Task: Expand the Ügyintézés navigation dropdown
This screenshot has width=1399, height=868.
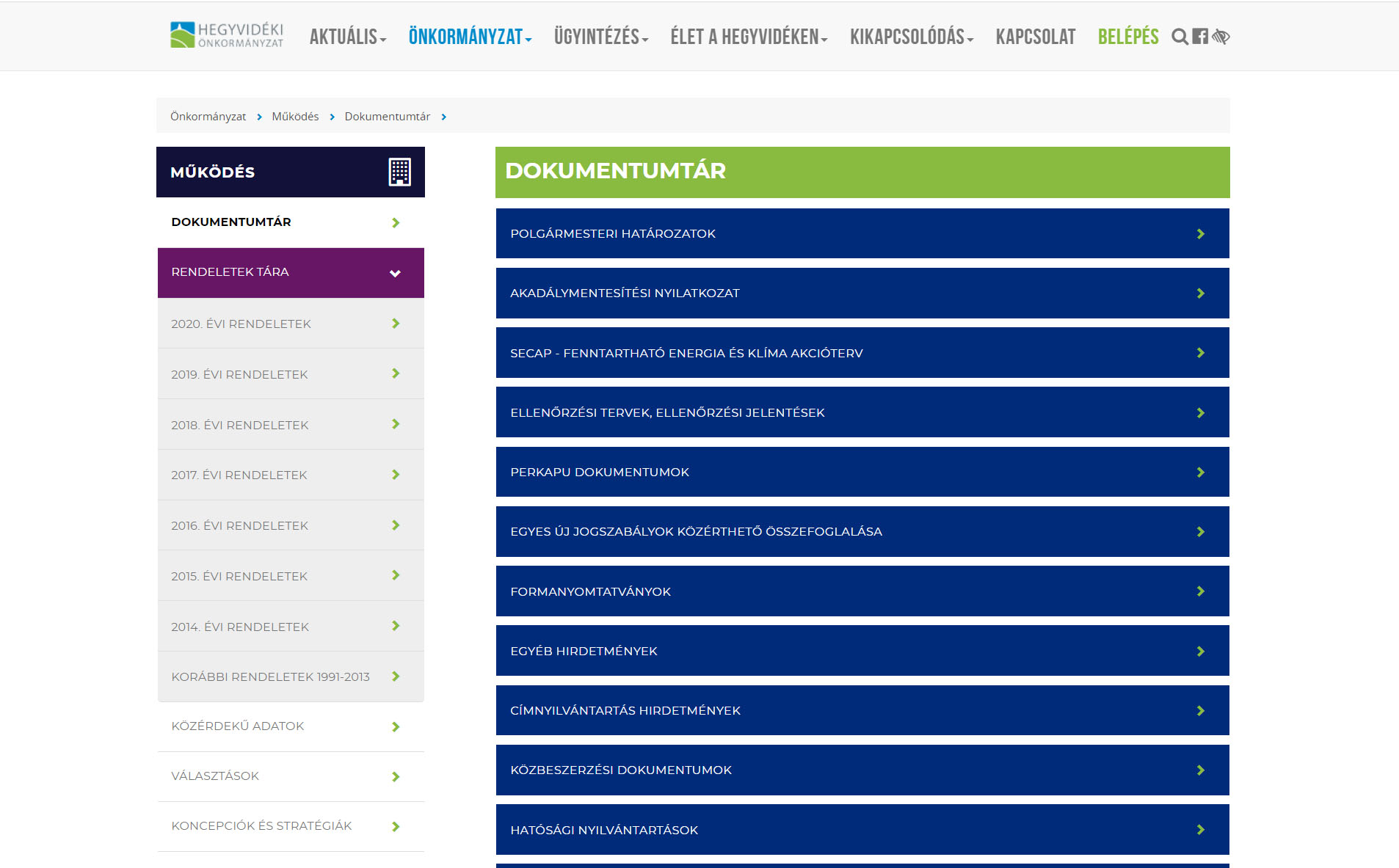Action: pos(600,37)
